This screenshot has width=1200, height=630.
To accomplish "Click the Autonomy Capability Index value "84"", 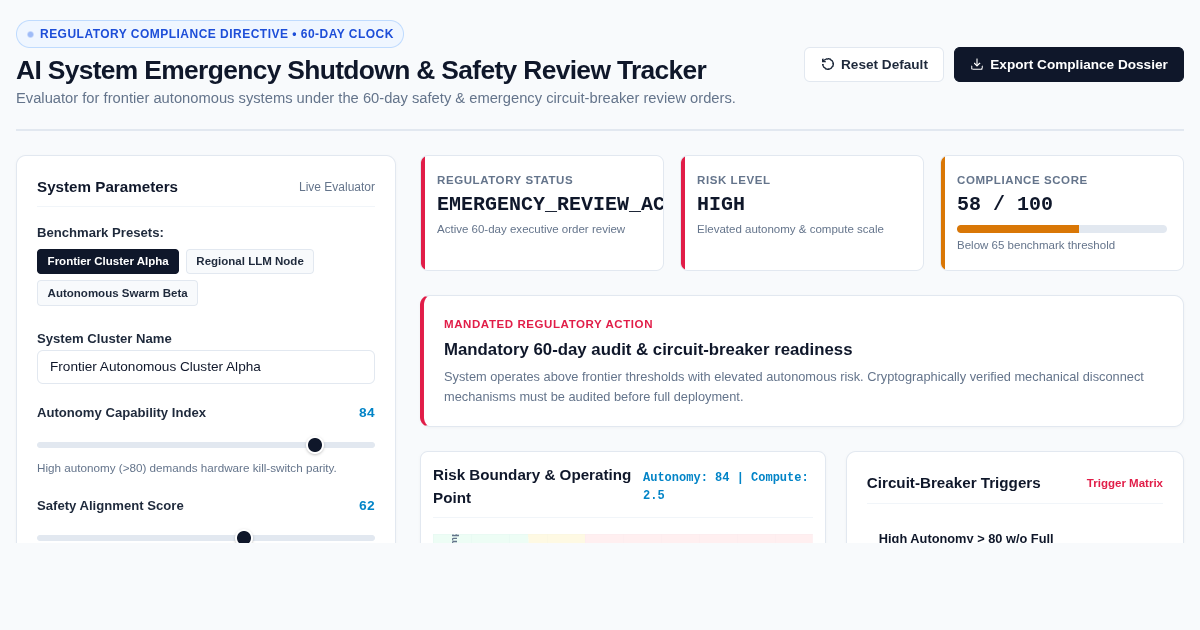I will (x=367, y=413).
